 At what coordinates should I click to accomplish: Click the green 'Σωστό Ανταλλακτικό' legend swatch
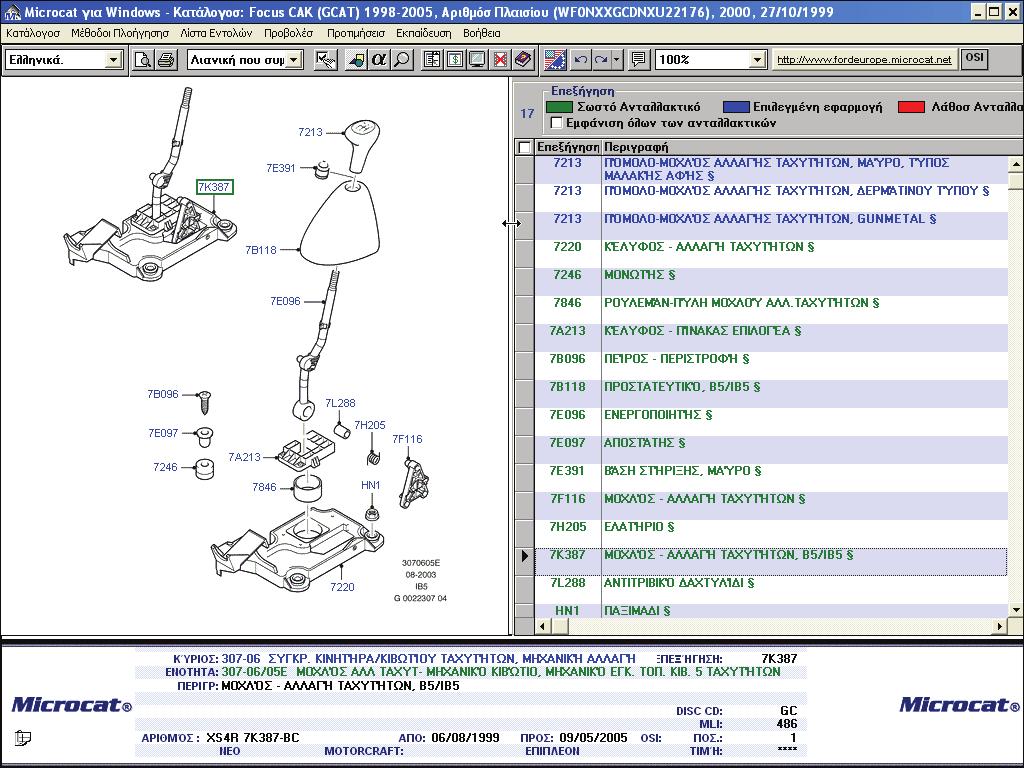tap(559, 107)
